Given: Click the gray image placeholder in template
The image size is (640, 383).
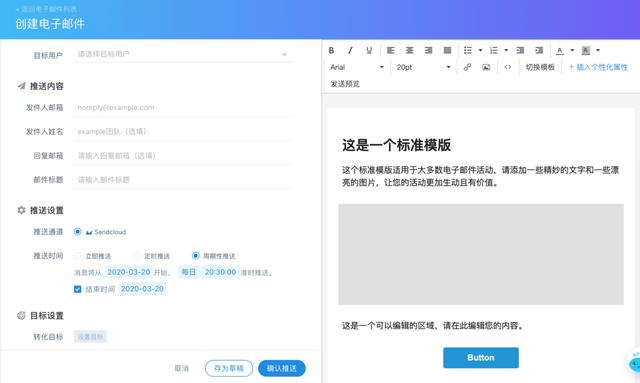Looking at the screenshot, I should coord(481,254).
